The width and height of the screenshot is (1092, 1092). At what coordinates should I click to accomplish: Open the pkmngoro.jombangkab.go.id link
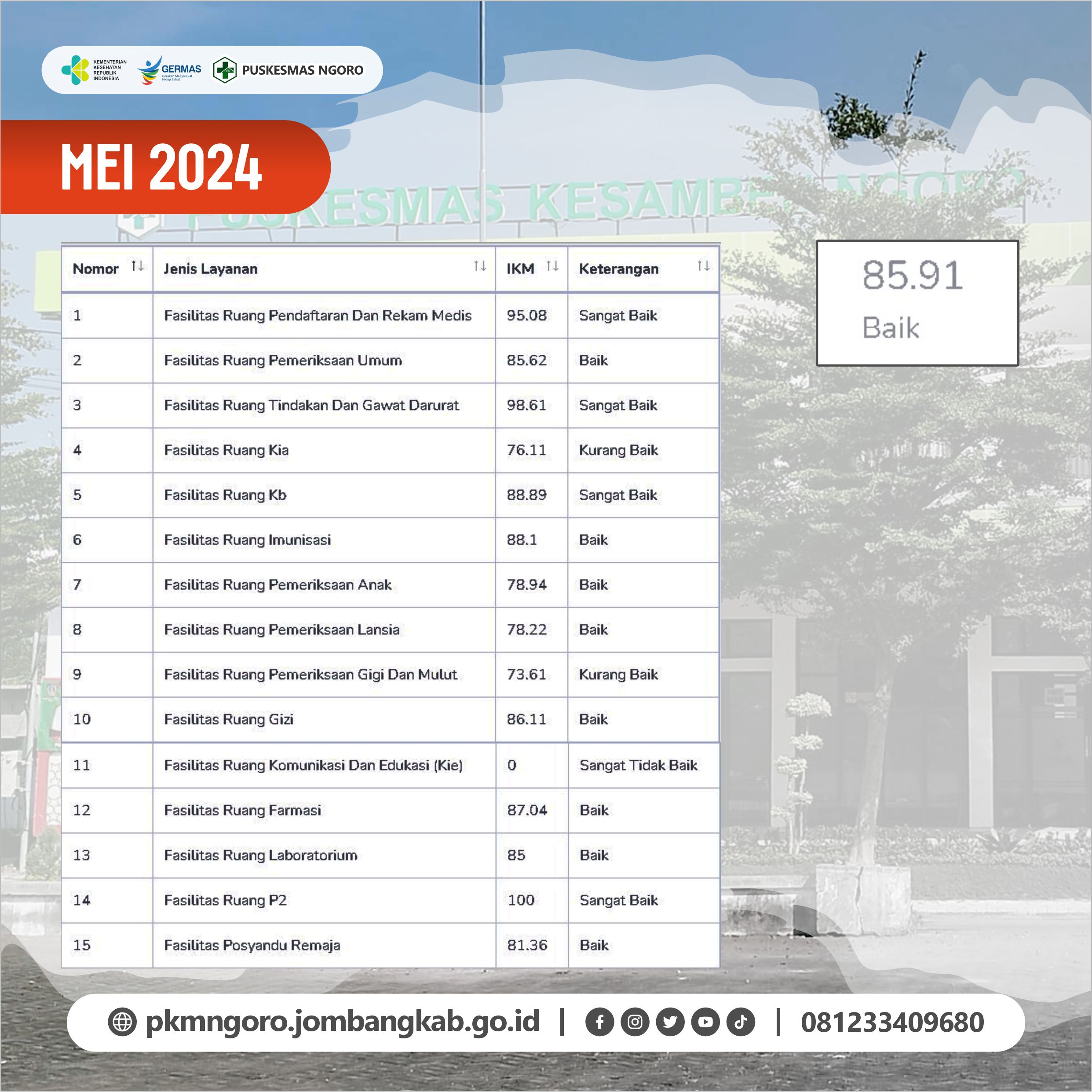coord(342,1022)
